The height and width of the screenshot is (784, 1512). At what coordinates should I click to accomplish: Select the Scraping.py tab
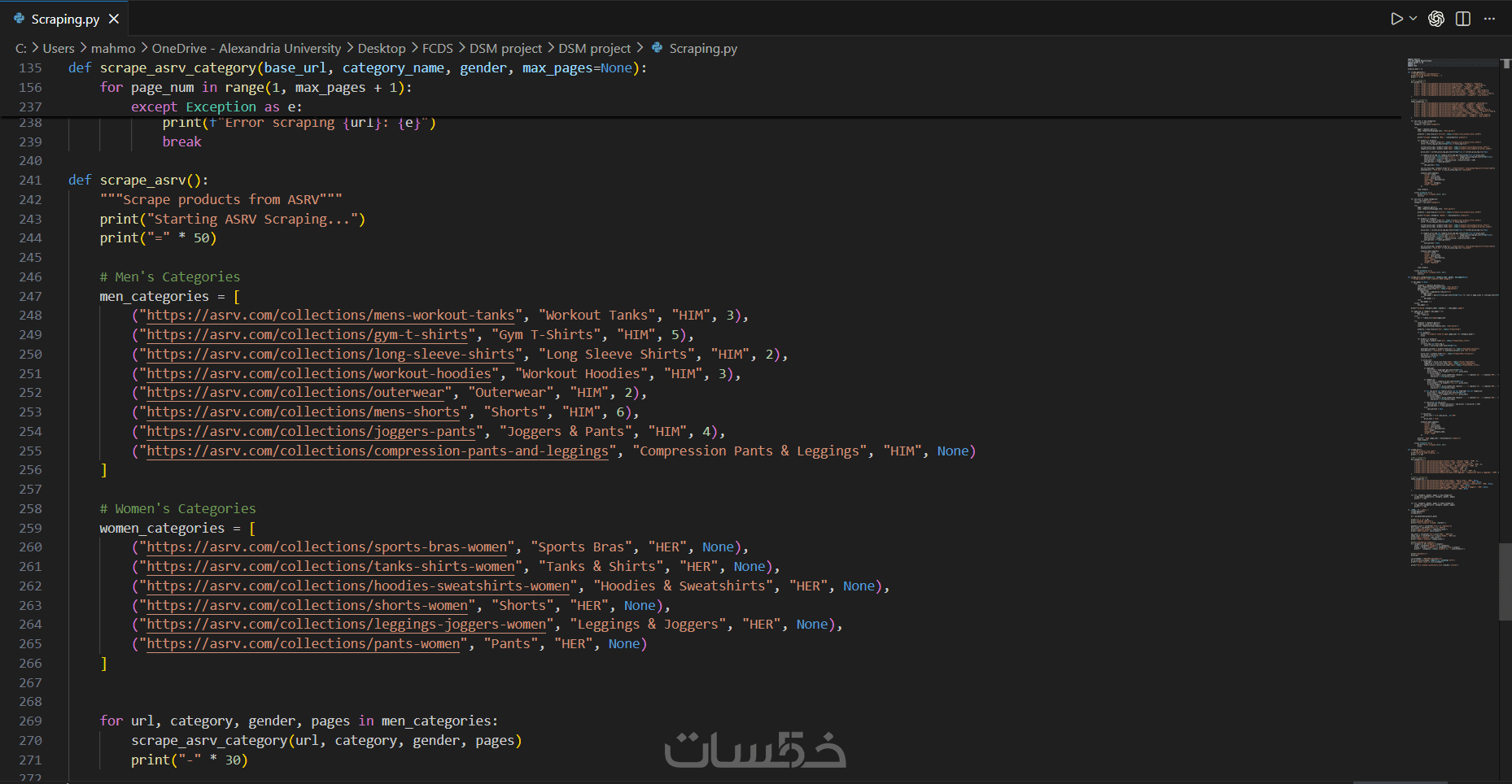coord(65,19)
